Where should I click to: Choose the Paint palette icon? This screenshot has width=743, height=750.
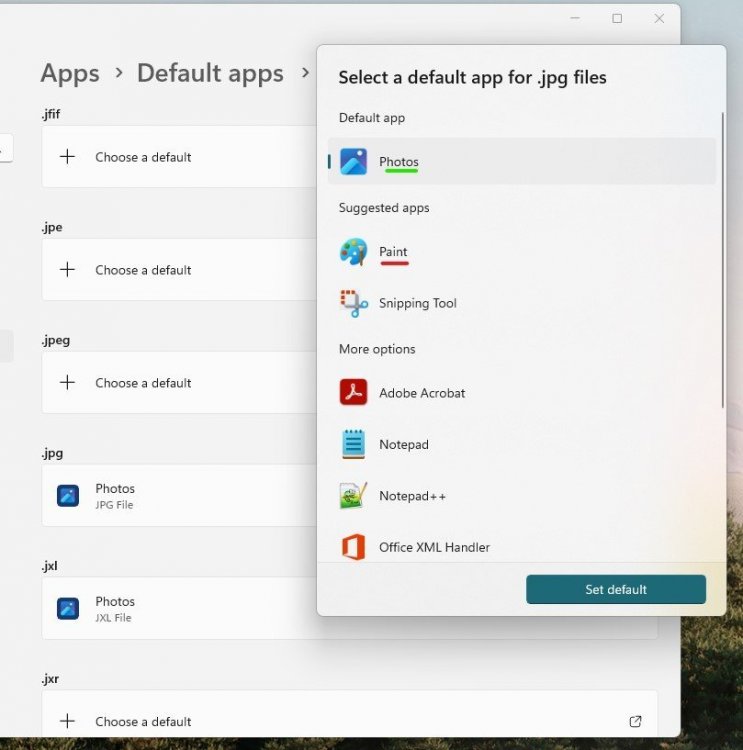(x=353, y=252)
